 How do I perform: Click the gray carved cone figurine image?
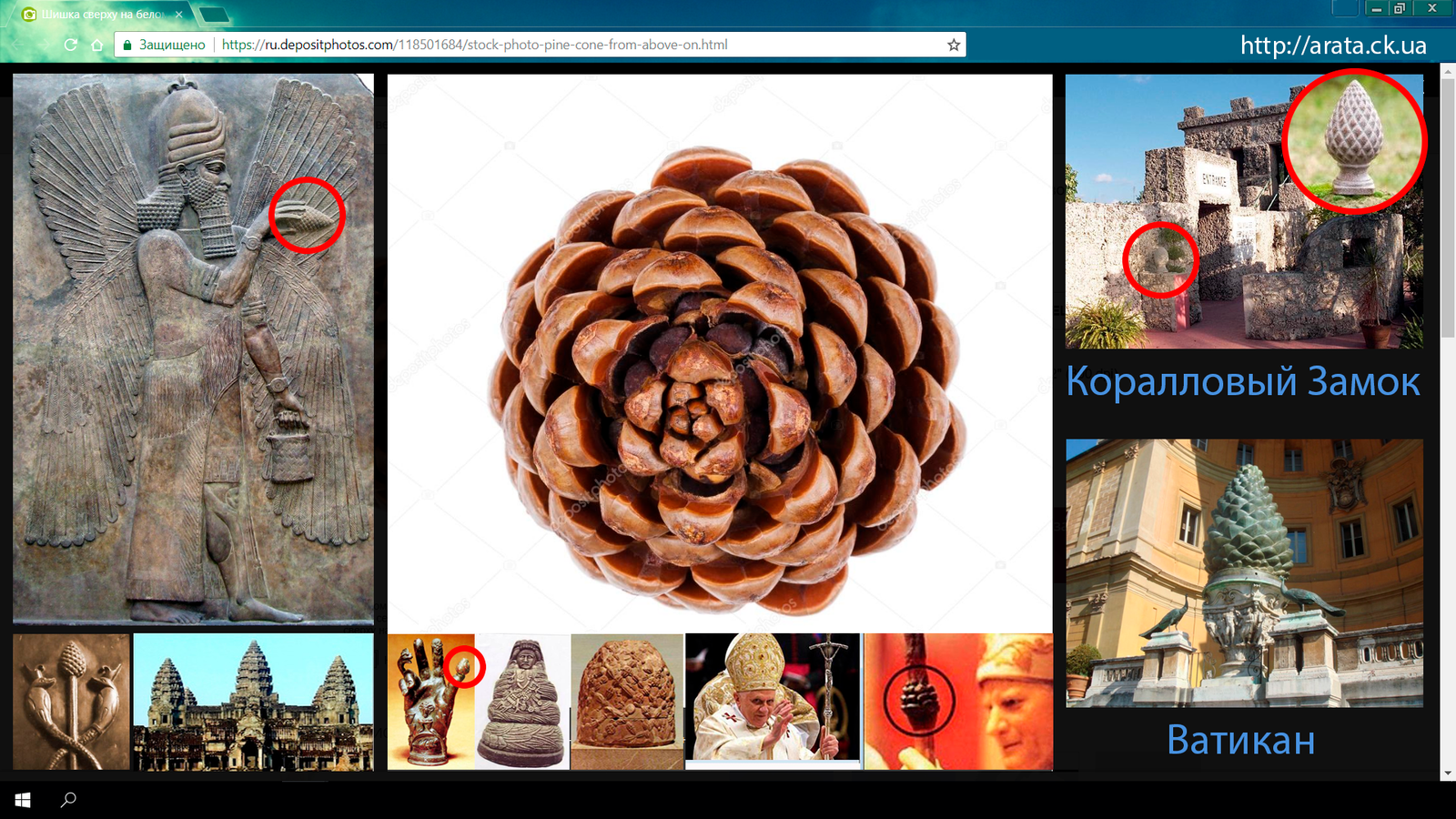tap(522, 702)
